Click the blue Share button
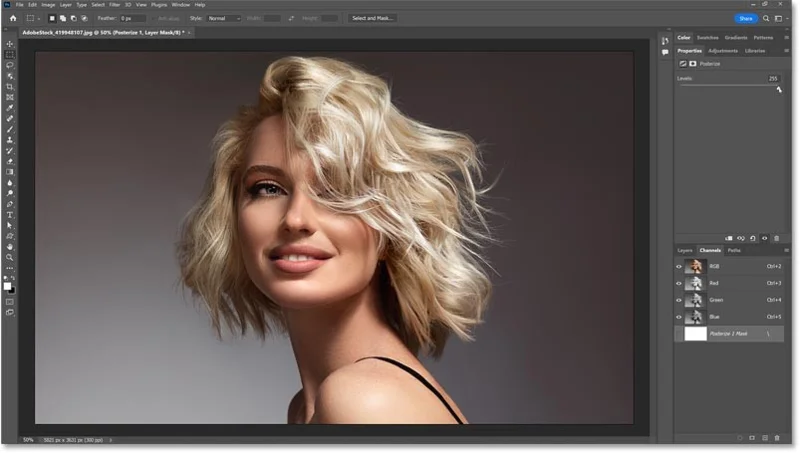The height and width of the screenshot is (453, 800). pyautogui.click(x=745, y=18)
